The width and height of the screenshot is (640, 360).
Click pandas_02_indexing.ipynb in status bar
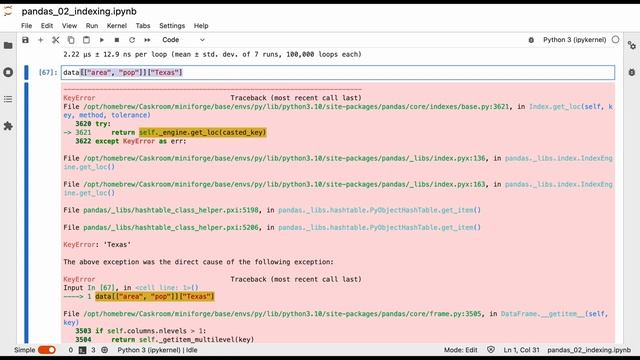click(x=589, y=350)
